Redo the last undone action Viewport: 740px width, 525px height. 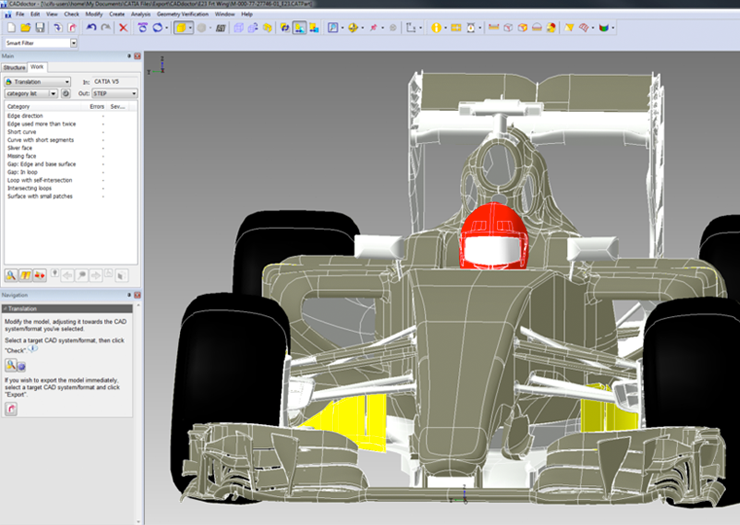[106, 28]
